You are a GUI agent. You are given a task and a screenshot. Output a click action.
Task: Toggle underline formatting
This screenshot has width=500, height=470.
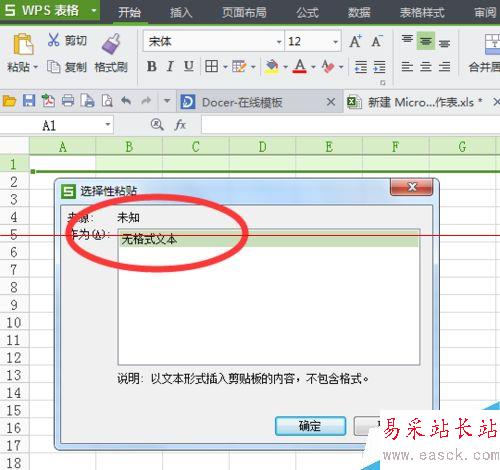pyautogui.click(x=189, y=66)
